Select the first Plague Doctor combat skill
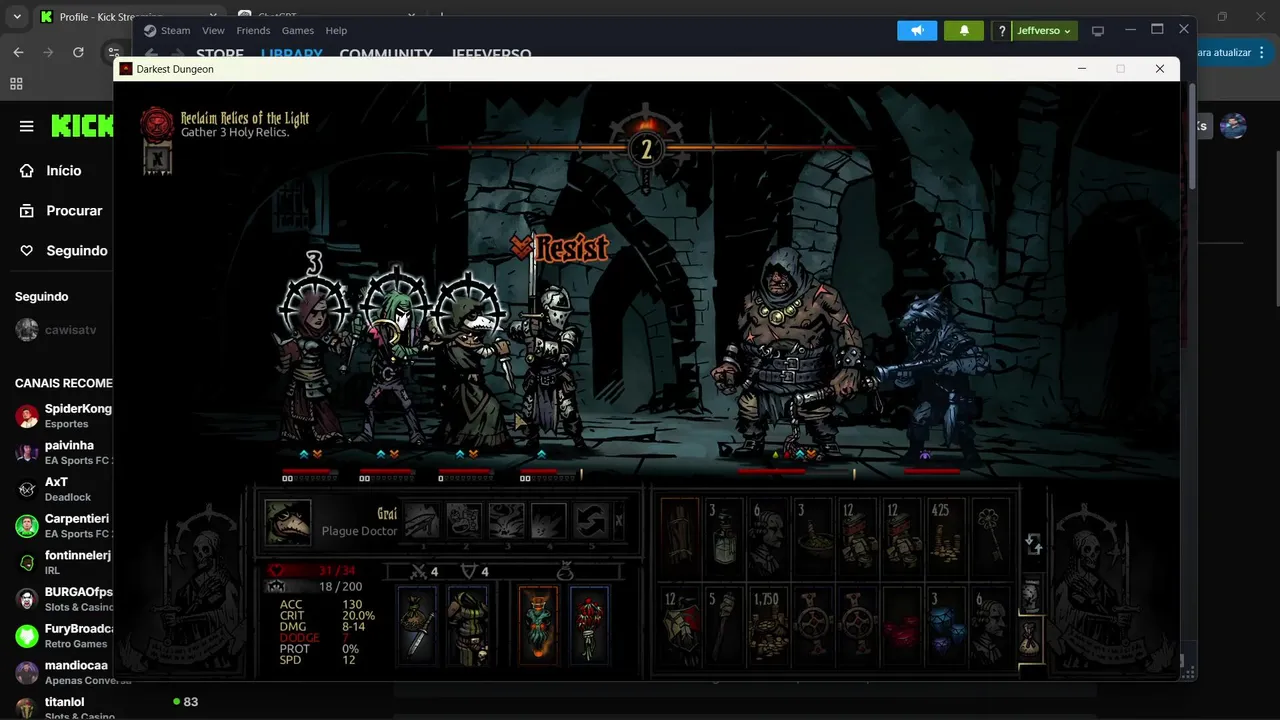Viewport: 1280px width, 720px height. click(x=422, y=520)
